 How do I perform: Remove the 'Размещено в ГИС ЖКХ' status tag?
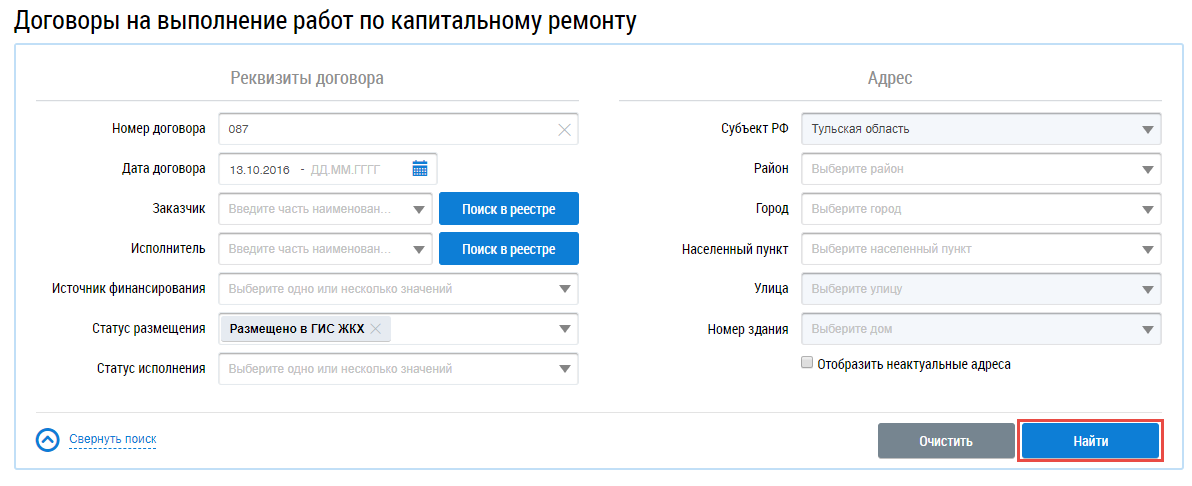(x=376, y=329)
